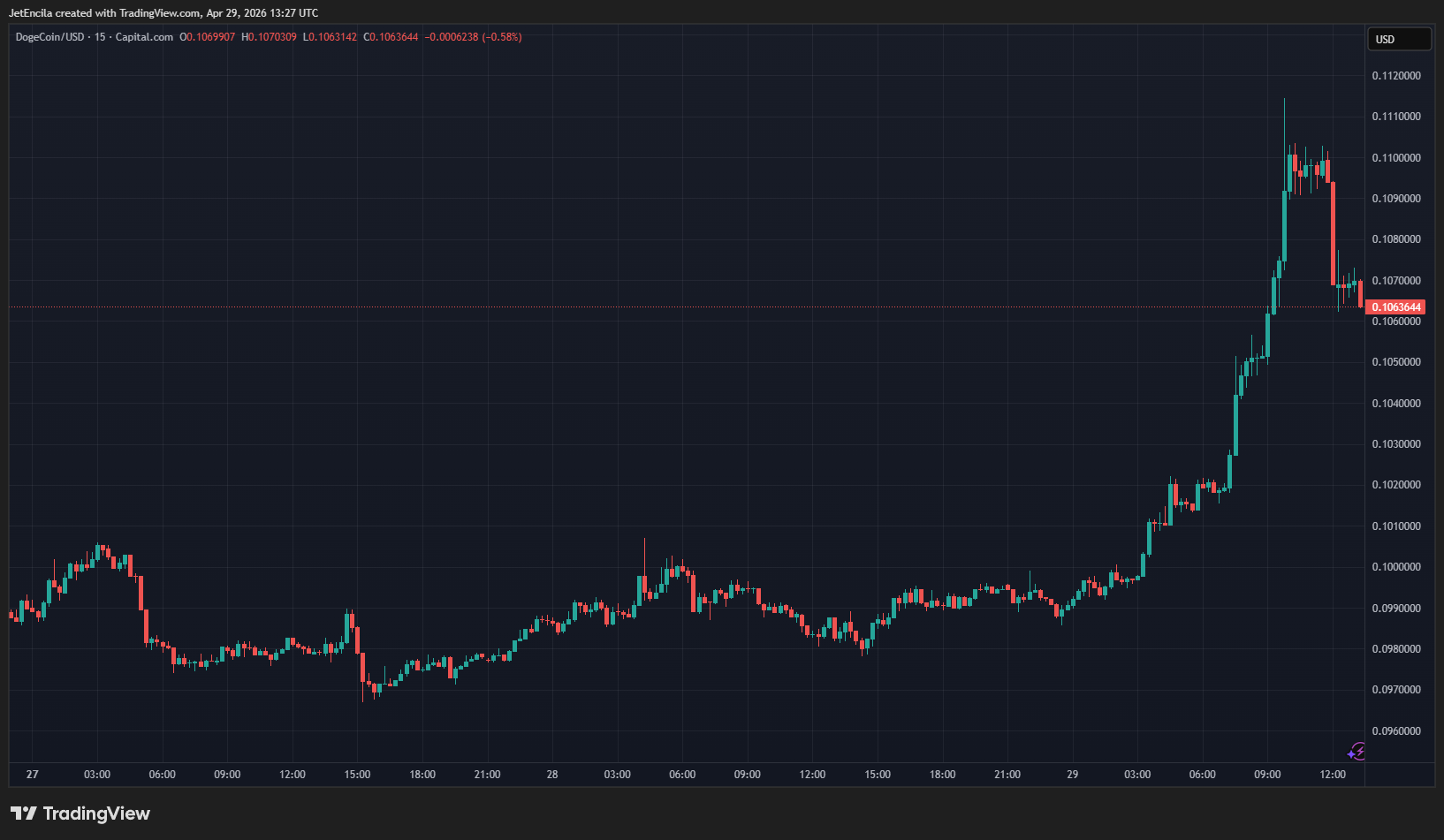The image size is (1444, 840).
Task: Click the 0.0960000 price axis label
Action: [1395, 731]
